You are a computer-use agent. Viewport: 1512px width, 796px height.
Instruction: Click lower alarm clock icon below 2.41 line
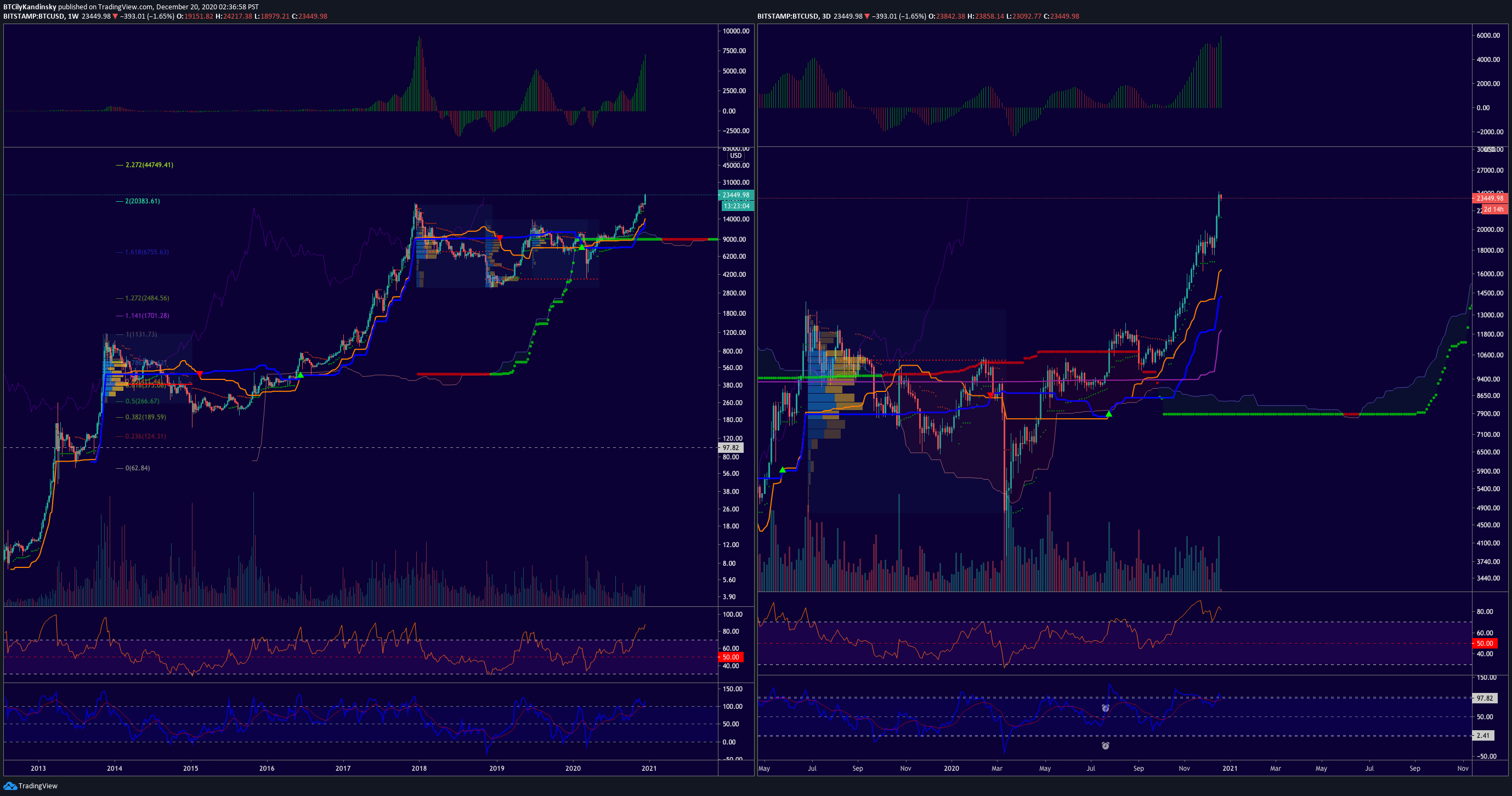(x=1105, y=746)
